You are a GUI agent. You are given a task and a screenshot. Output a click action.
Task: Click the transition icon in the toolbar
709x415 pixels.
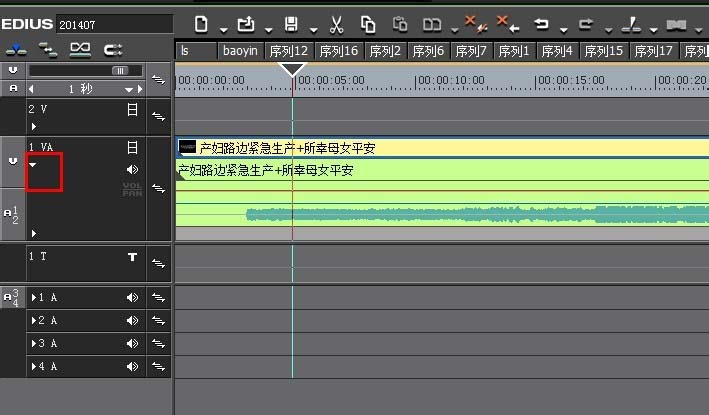pyautogui.click(x=676, y=25)
